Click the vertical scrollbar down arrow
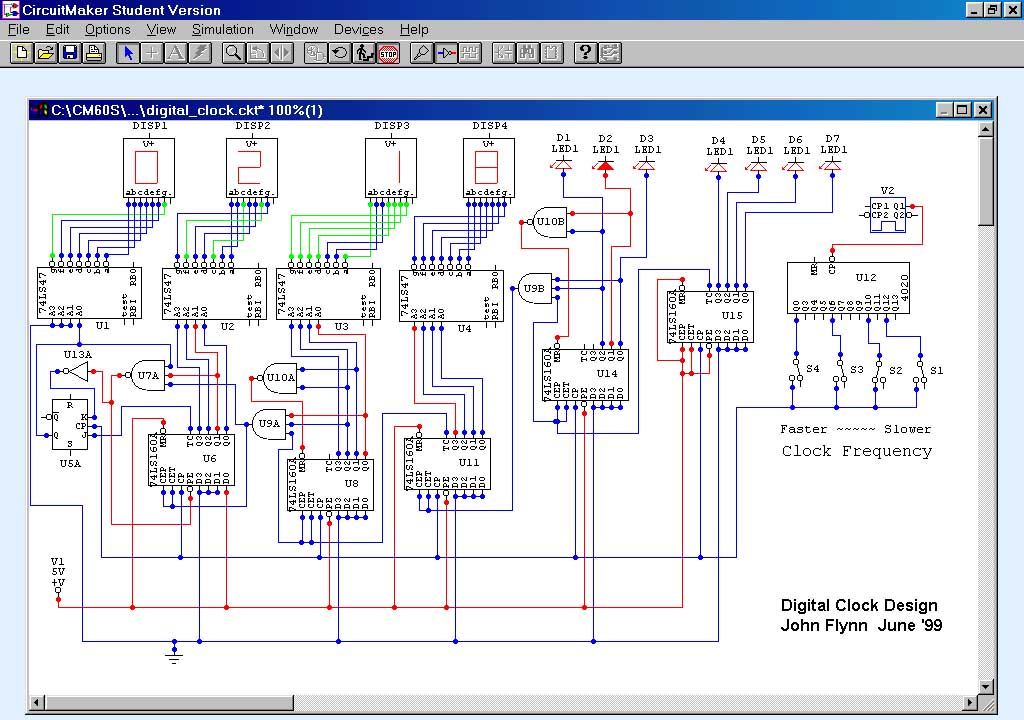The image size is (1024, 720). coord(985,686)
